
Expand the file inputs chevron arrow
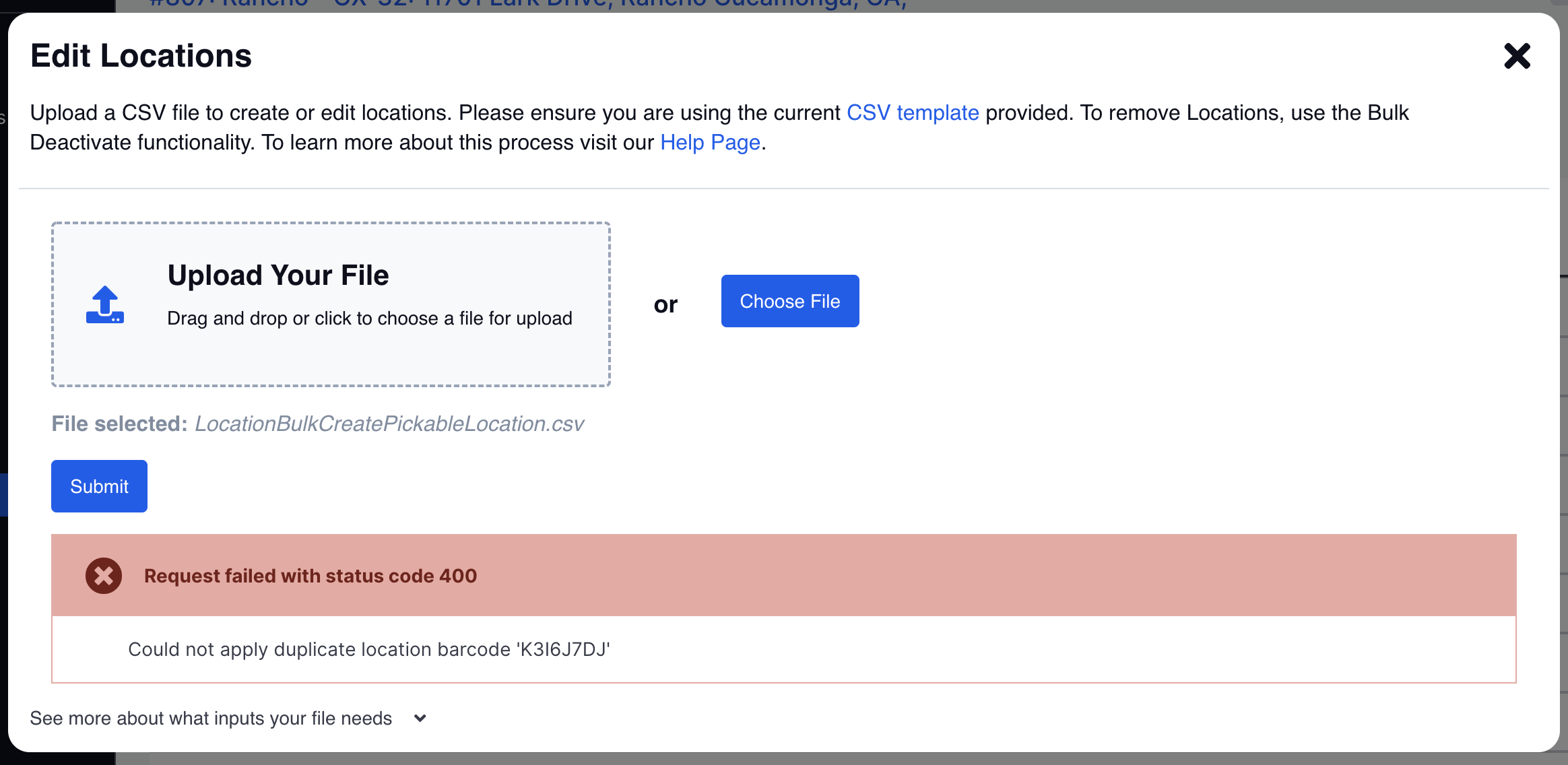(420, 719)
